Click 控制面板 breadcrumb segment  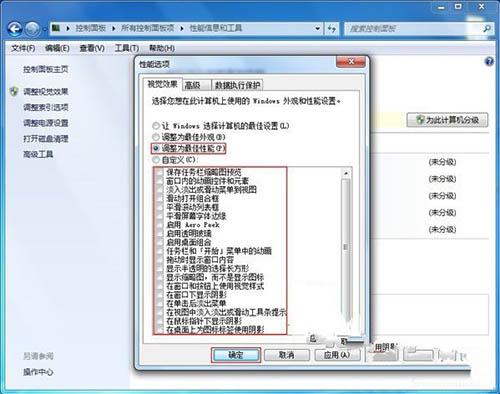[x=90, y=28]
